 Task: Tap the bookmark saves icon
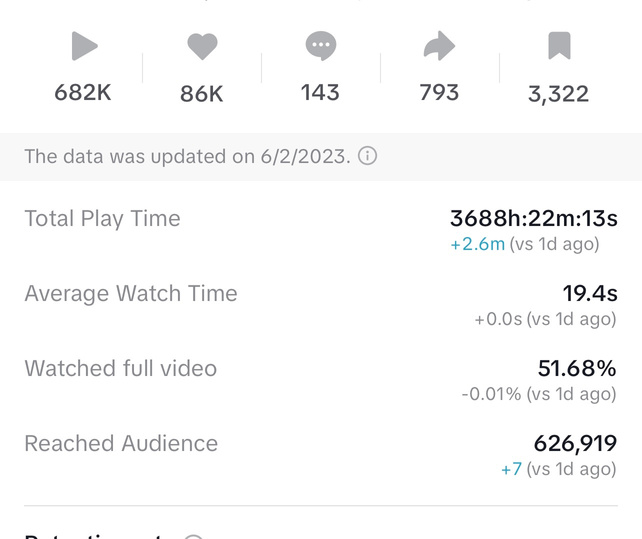click(559, 46)
